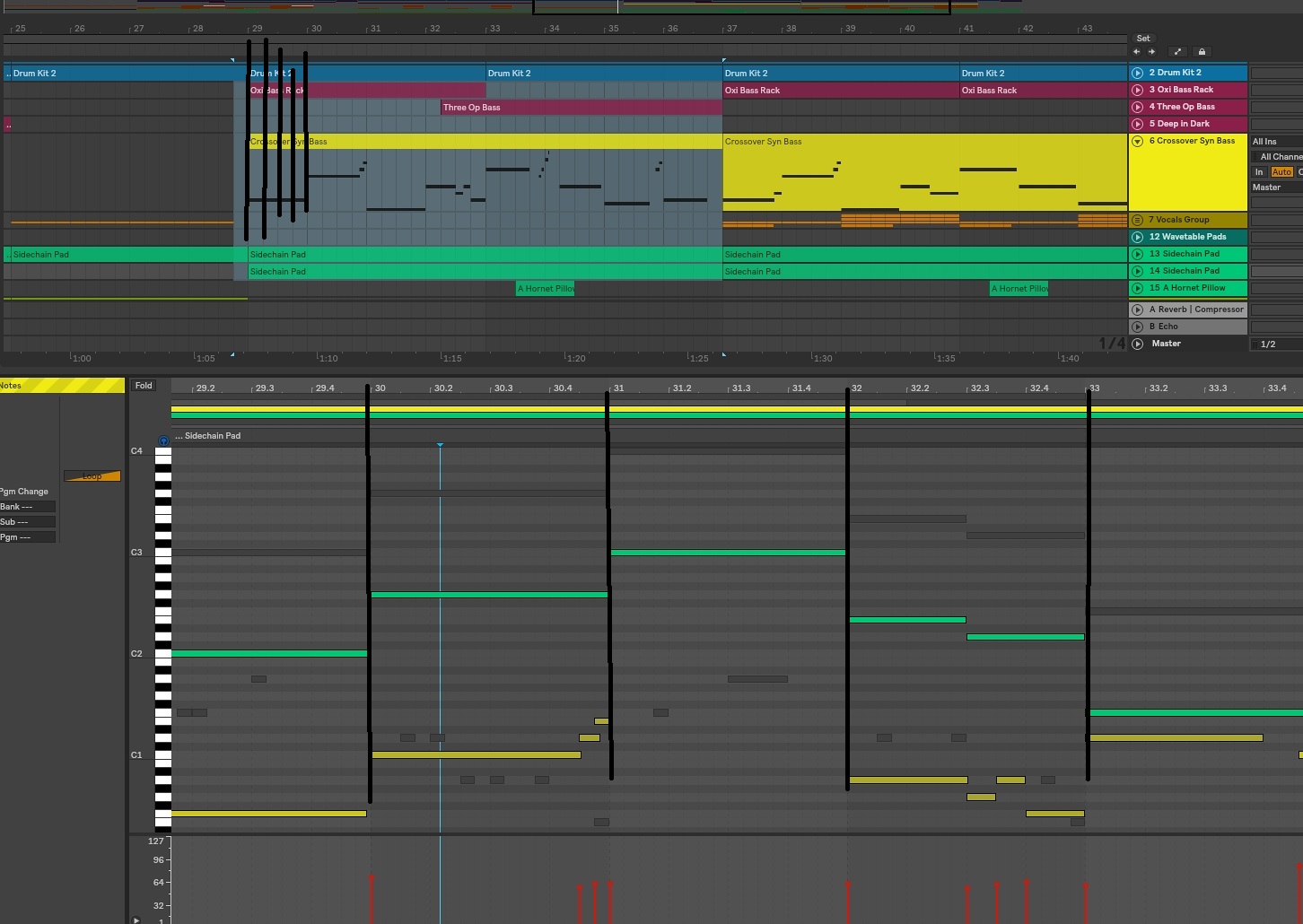Click bar 32 in piano roll ruler
Image resolution: width=1303 pixels, height=924 pixels.
pos(857,388)
